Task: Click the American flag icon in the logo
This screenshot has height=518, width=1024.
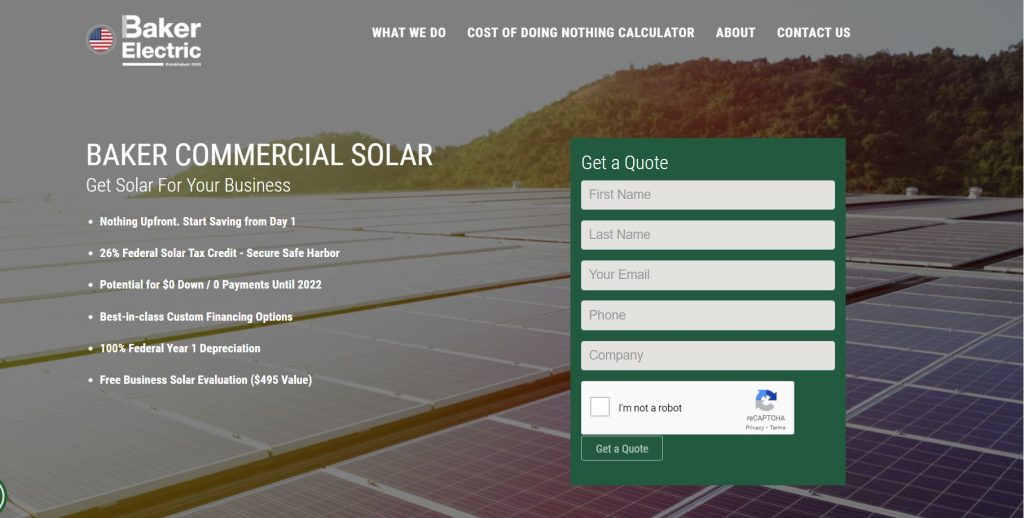Action: [x=101, y=40]
